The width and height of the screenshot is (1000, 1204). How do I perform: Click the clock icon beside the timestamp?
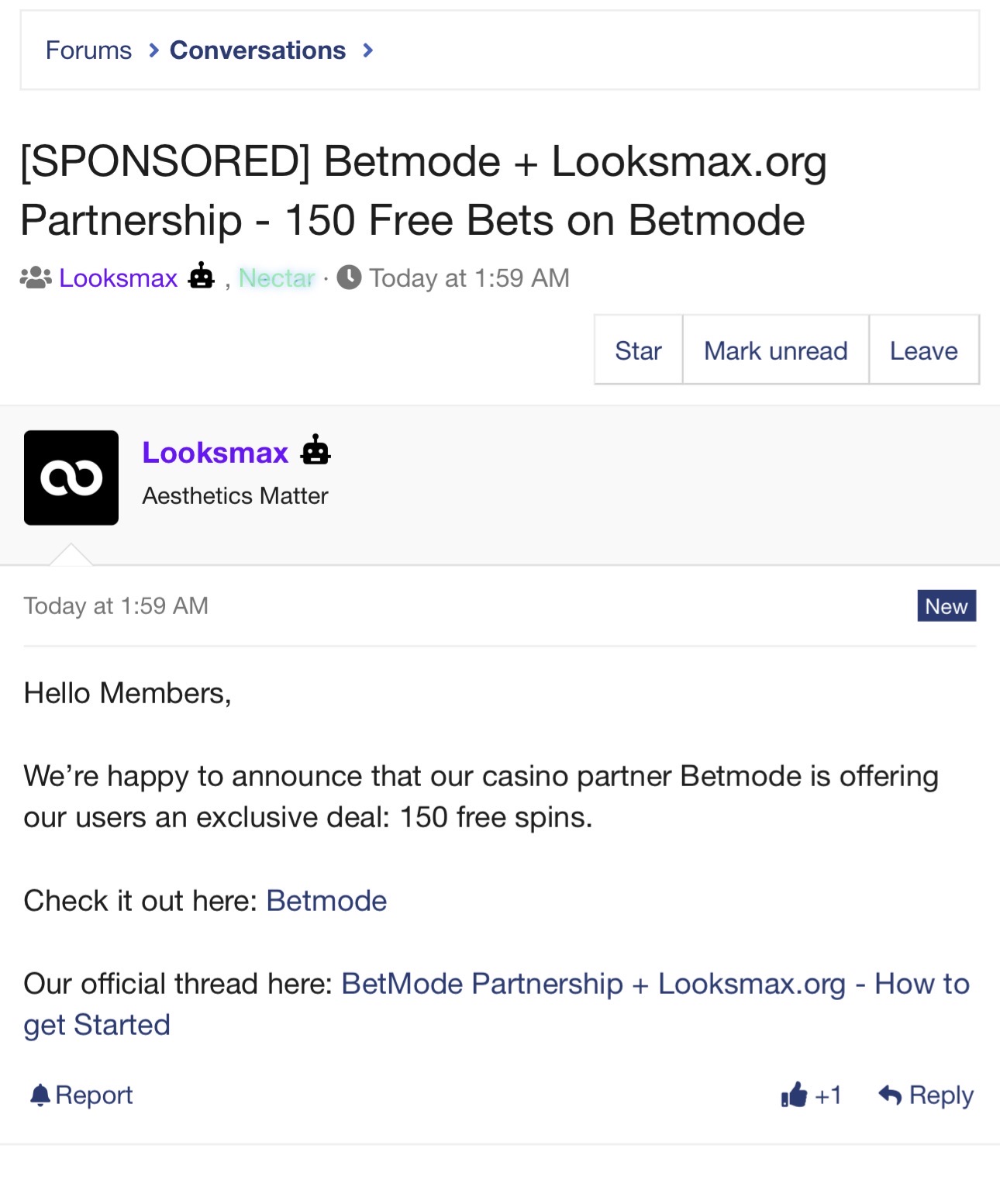click(x=349, y=278)
